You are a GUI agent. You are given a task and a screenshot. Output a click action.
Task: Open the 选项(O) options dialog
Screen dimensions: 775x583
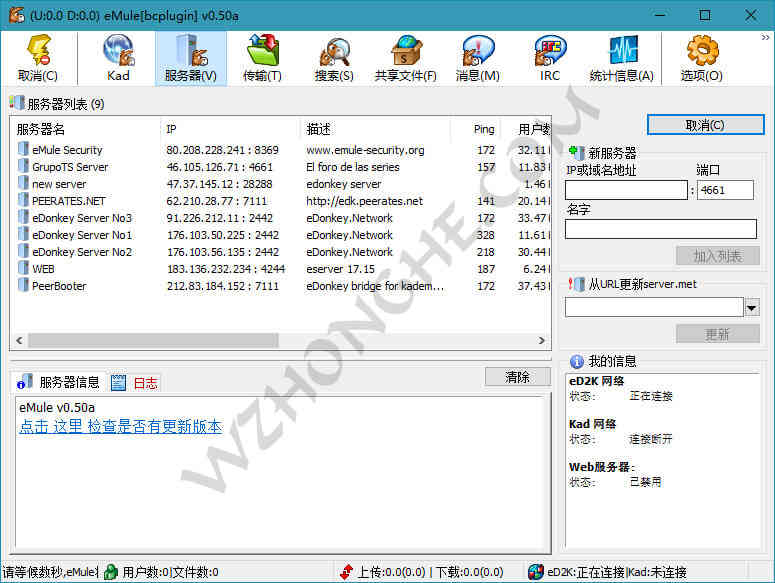(701, 58)
